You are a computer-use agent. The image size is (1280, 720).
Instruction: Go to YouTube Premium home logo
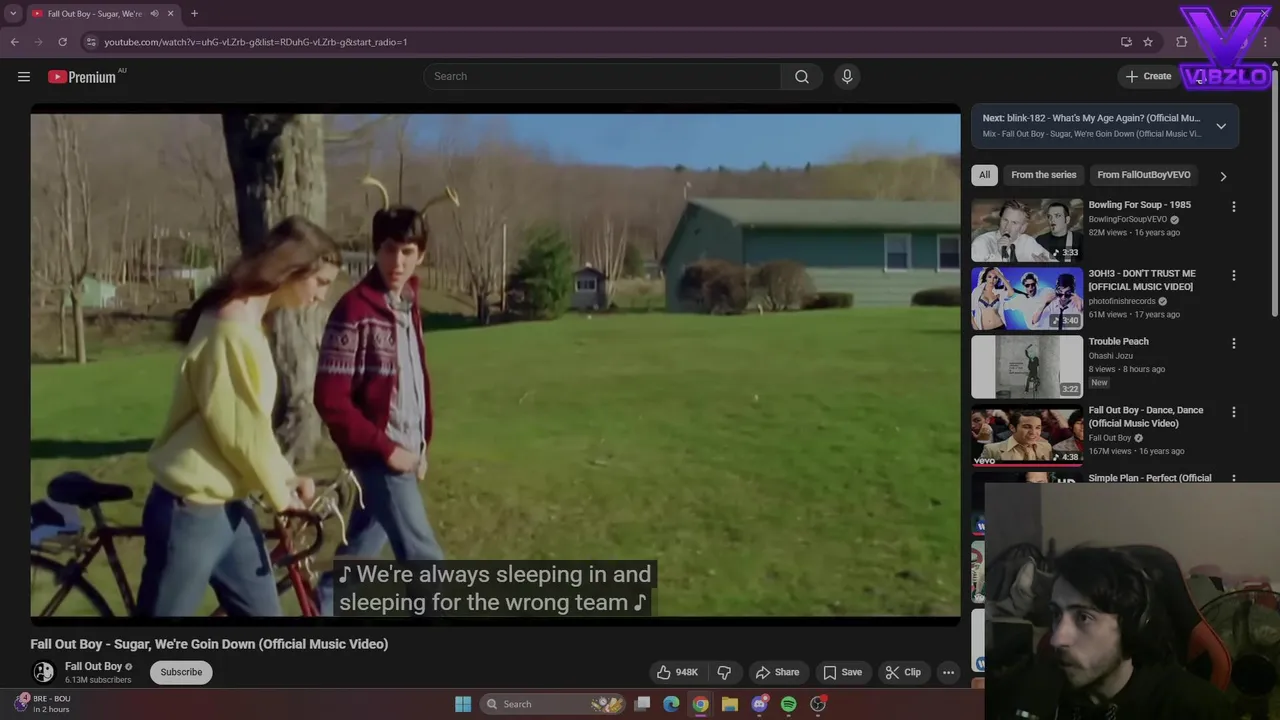82,77
